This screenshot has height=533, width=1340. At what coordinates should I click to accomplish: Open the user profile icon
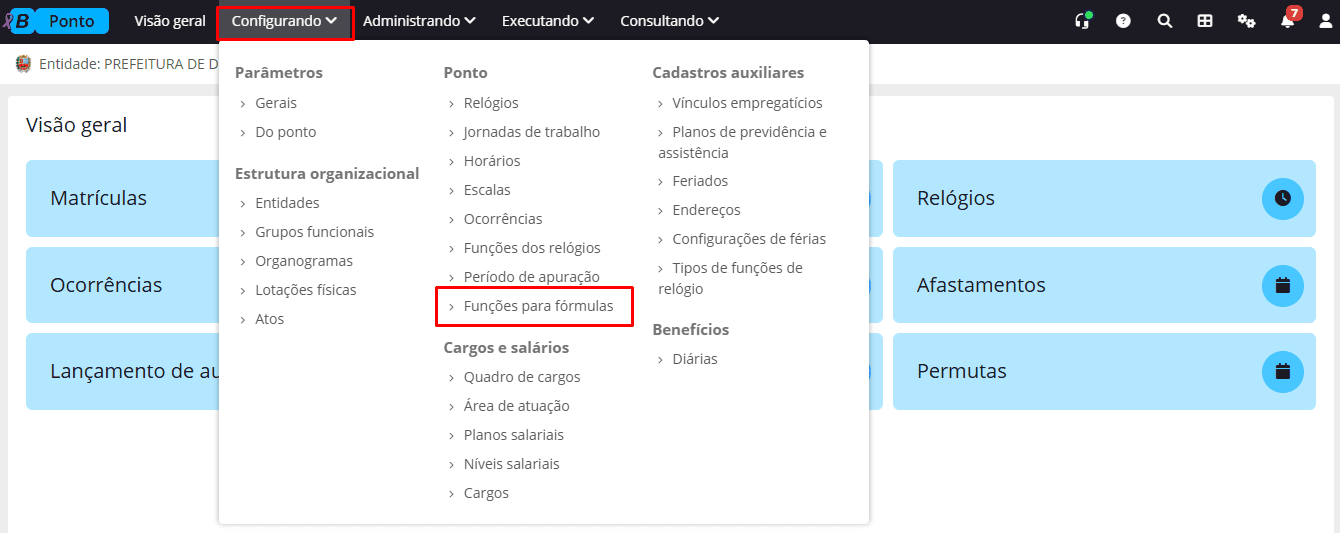(1325, 21)
